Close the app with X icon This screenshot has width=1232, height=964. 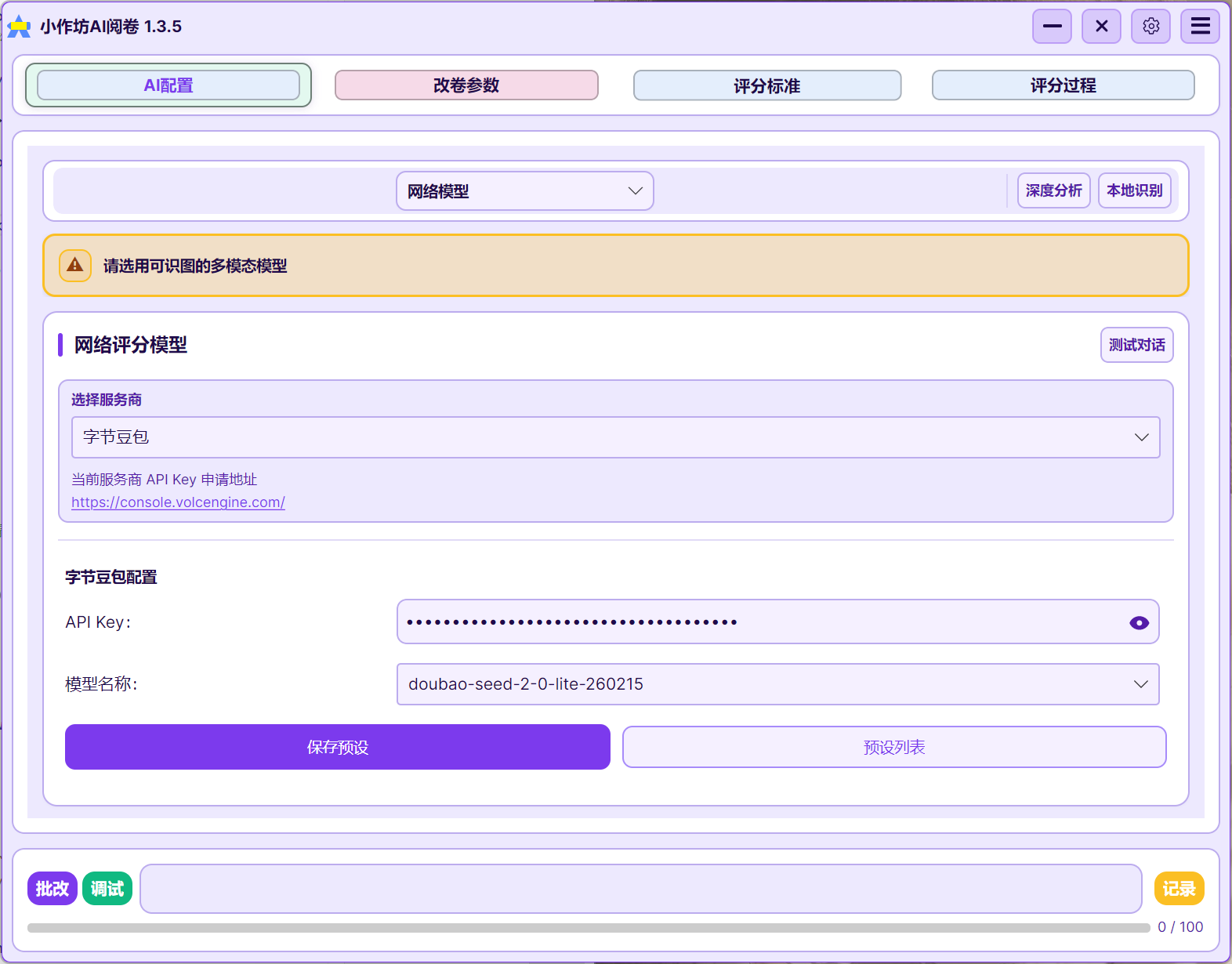(x=1101, y=27)
